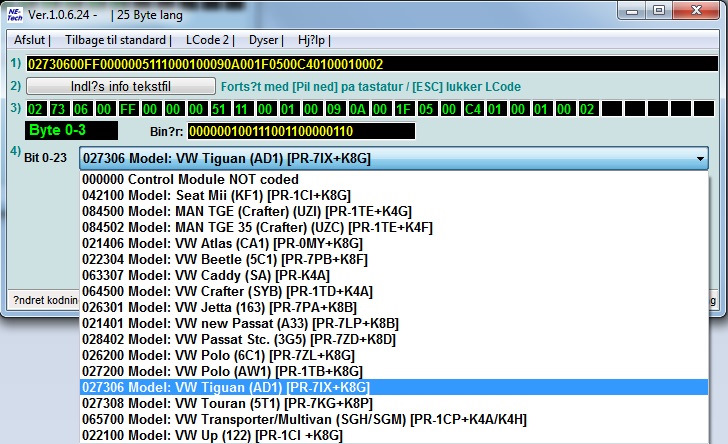Select byte cell showing 06
The height and width of the screenshot is (444, 728).
81,109
